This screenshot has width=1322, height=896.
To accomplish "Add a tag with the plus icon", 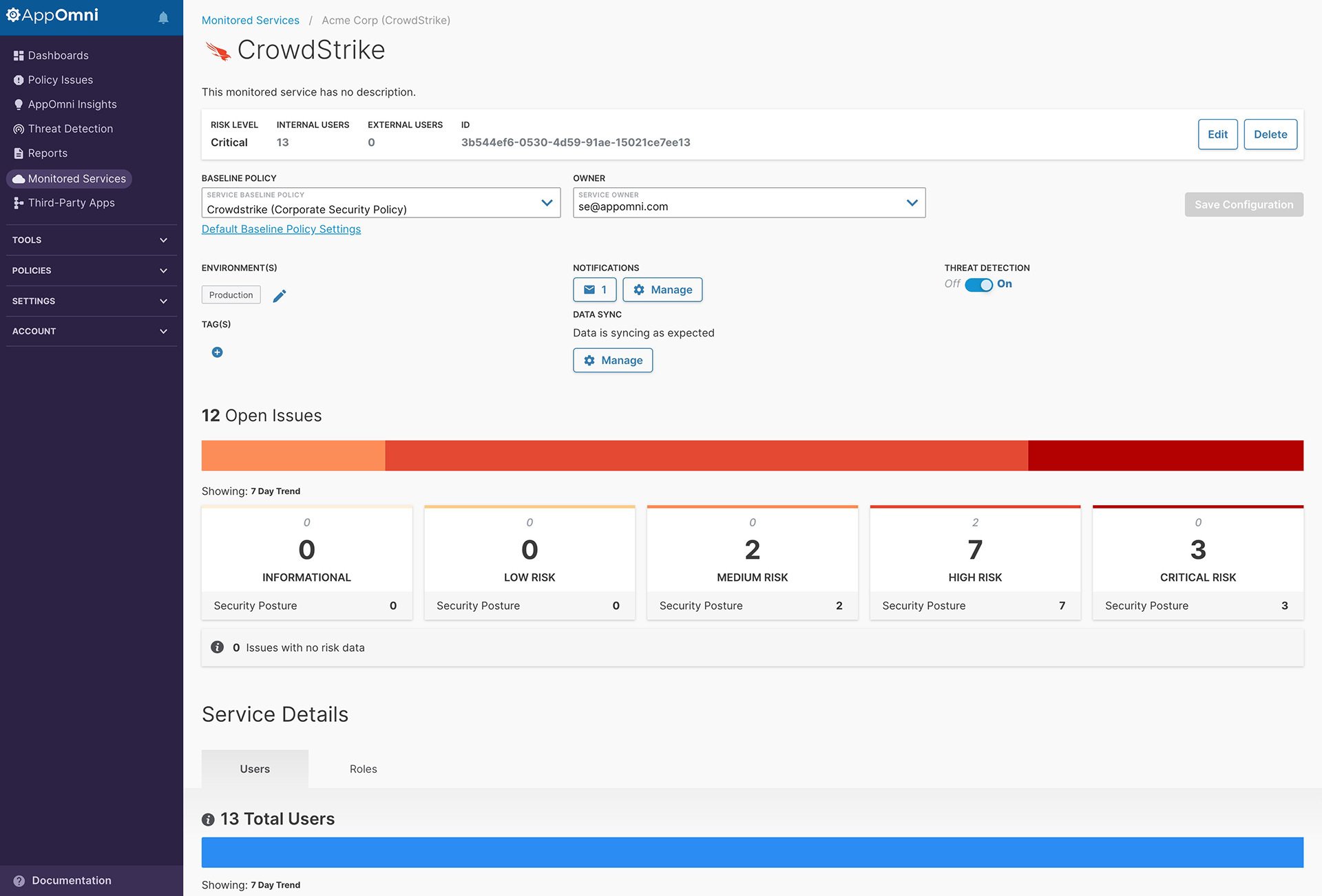I will click(217, 352).
